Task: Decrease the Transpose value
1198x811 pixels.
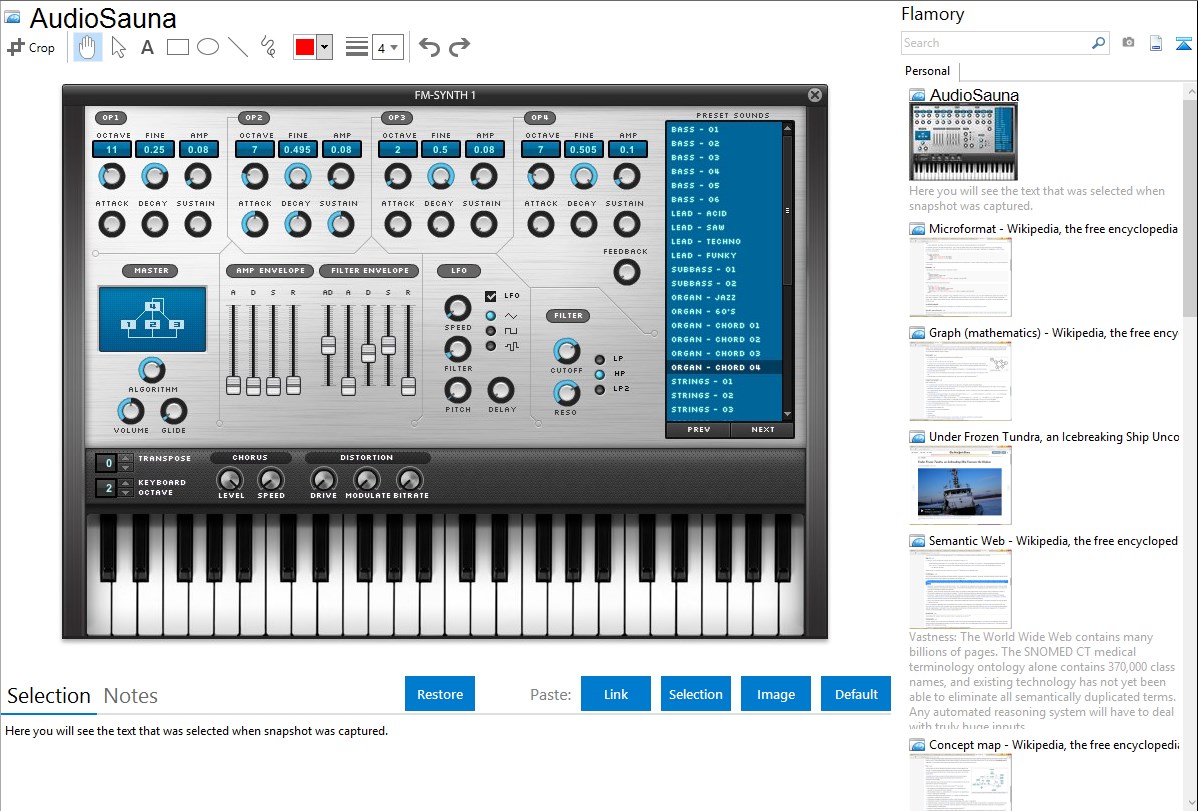Action: (126, 467)
